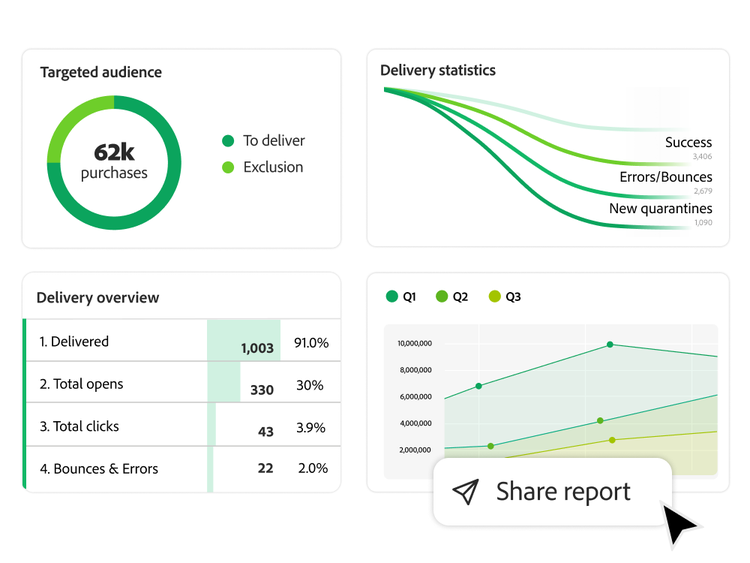Click the Exclusion legend color dot

coord(228,167)
